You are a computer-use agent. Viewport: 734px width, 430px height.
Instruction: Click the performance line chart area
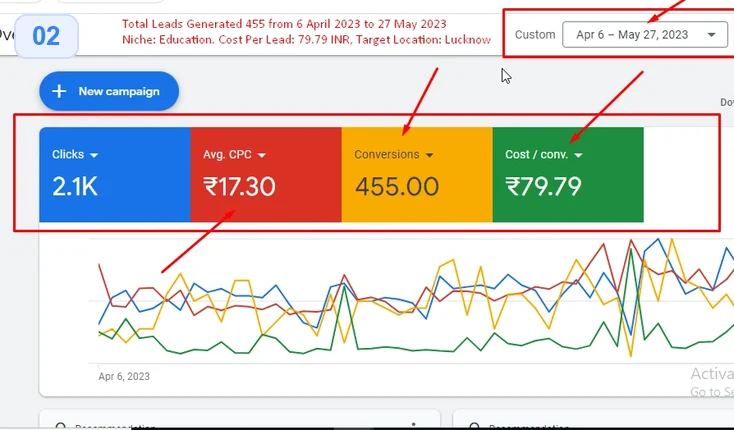tap(412, 299)
